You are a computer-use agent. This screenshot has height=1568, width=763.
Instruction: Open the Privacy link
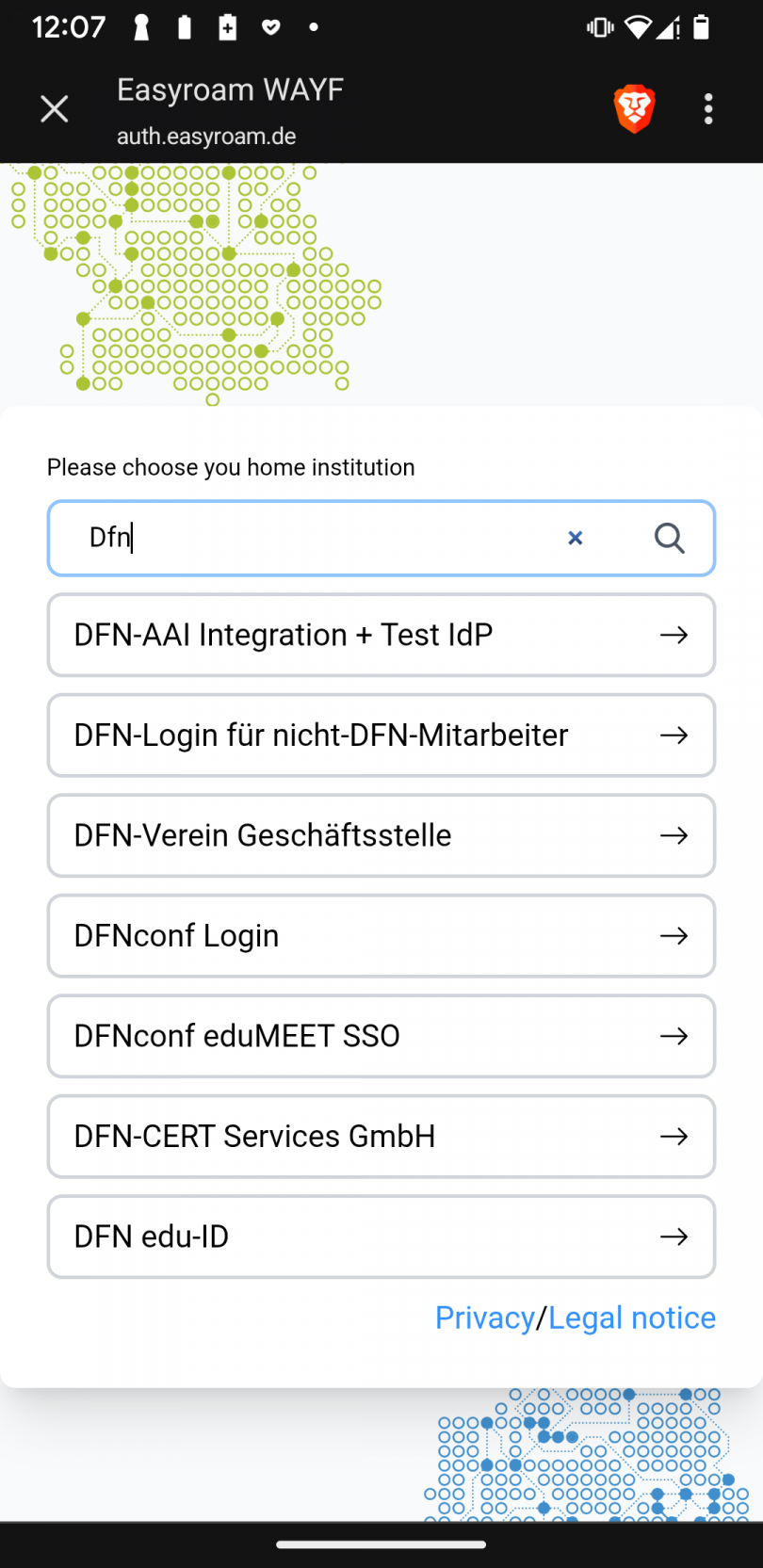coord(484,1317)
